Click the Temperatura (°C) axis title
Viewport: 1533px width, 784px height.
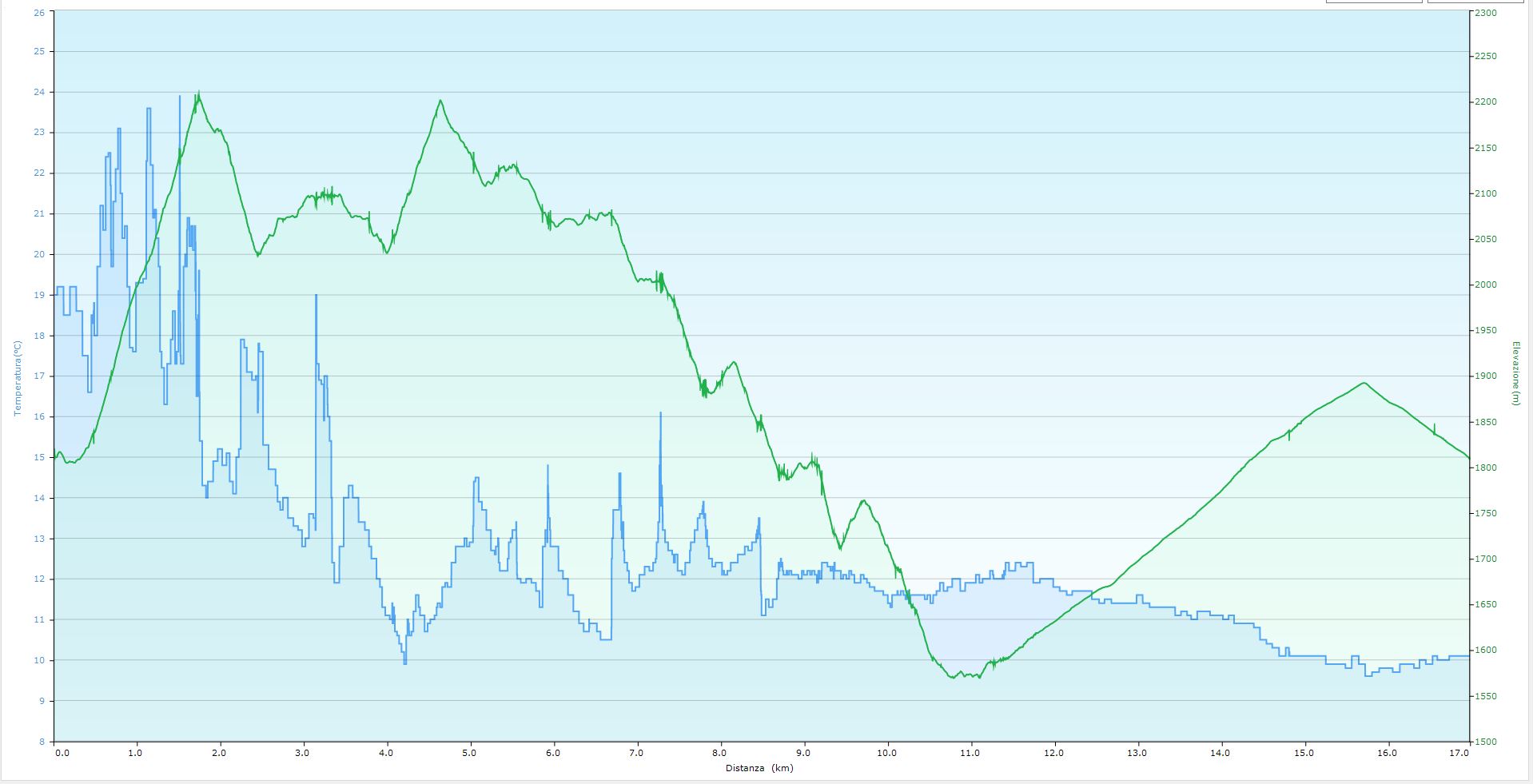(x=16, y=378)
